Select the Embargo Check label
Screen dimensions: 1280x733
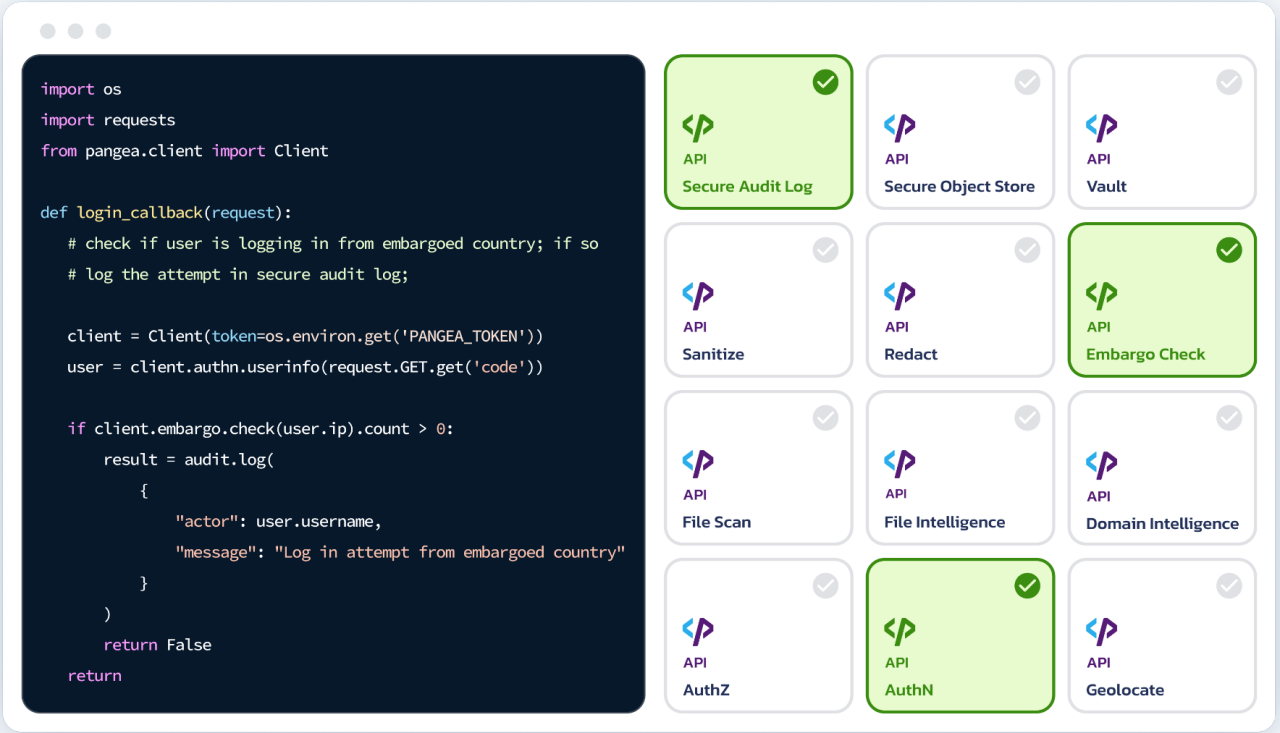coord(1145,354)
